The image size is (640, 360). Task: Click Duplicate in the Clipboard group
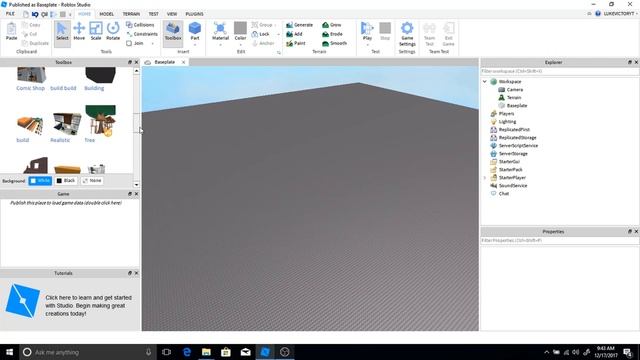(35, 43)
